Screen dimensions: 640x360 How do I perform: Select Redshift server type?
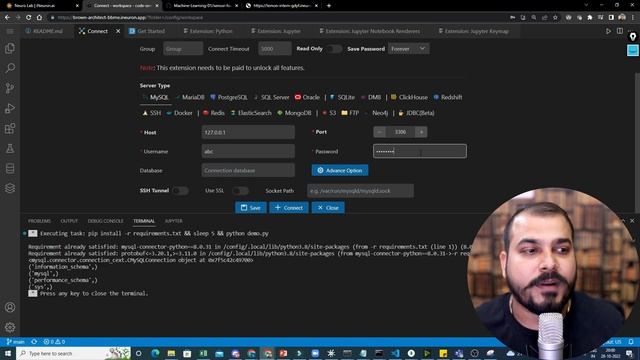[448, 97]
